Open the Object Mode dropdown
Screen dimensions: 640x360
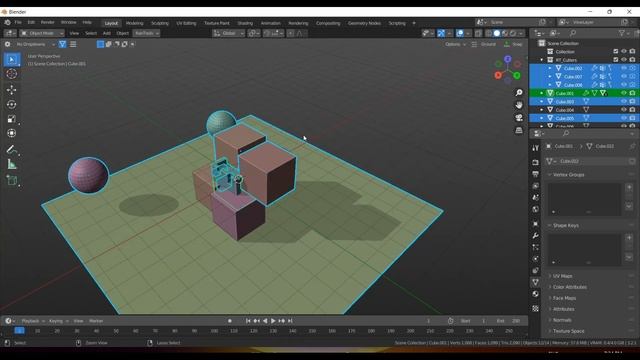[42, 33]
